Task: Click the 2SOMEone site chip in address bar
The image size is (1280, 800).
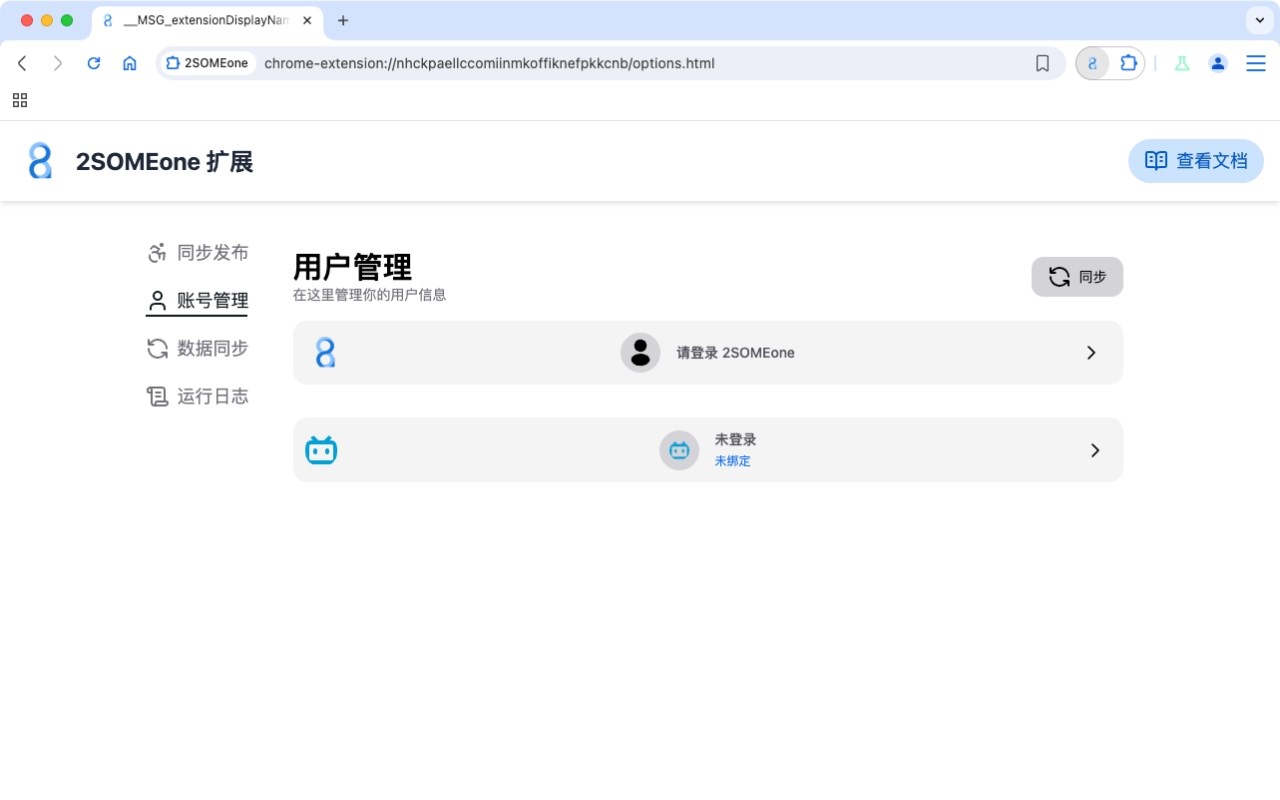Action: 207,63
